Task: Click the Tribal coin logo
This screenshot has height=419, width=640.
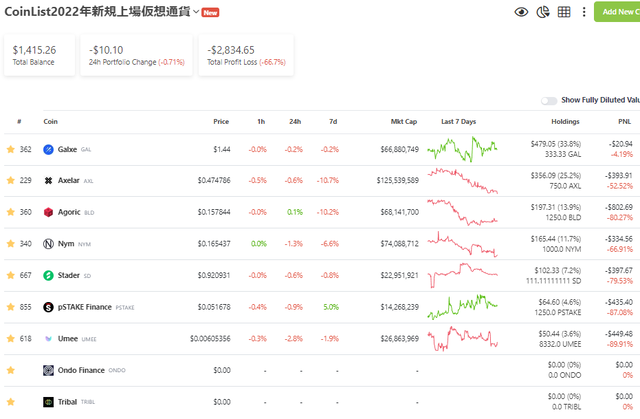Action: pyautogui.click(x=48, y=402)
